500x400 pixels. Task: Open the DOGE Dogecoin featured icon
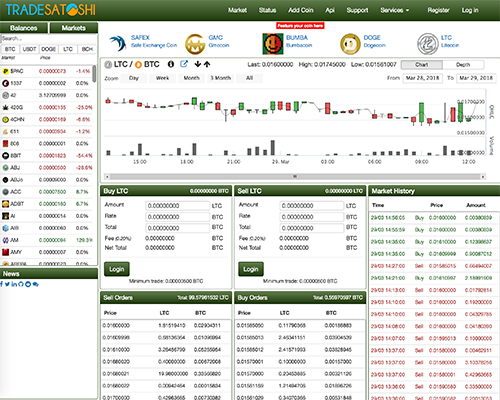[350, 44]
